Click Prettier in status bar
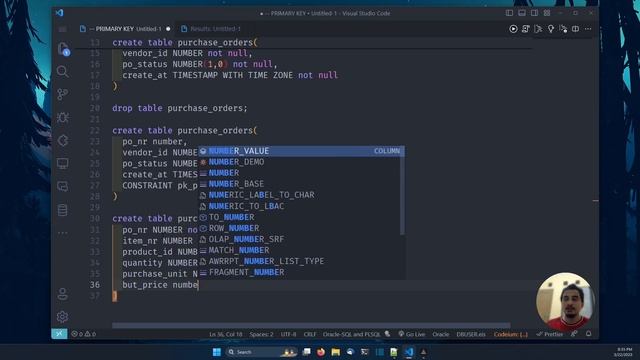The image size is (640, 360). 550,334
